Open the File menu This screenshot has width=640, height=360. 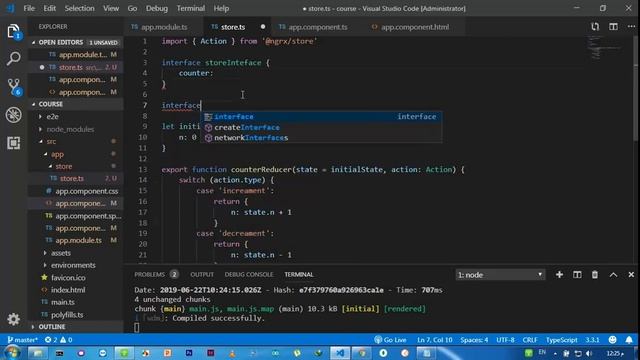(29, 8)
